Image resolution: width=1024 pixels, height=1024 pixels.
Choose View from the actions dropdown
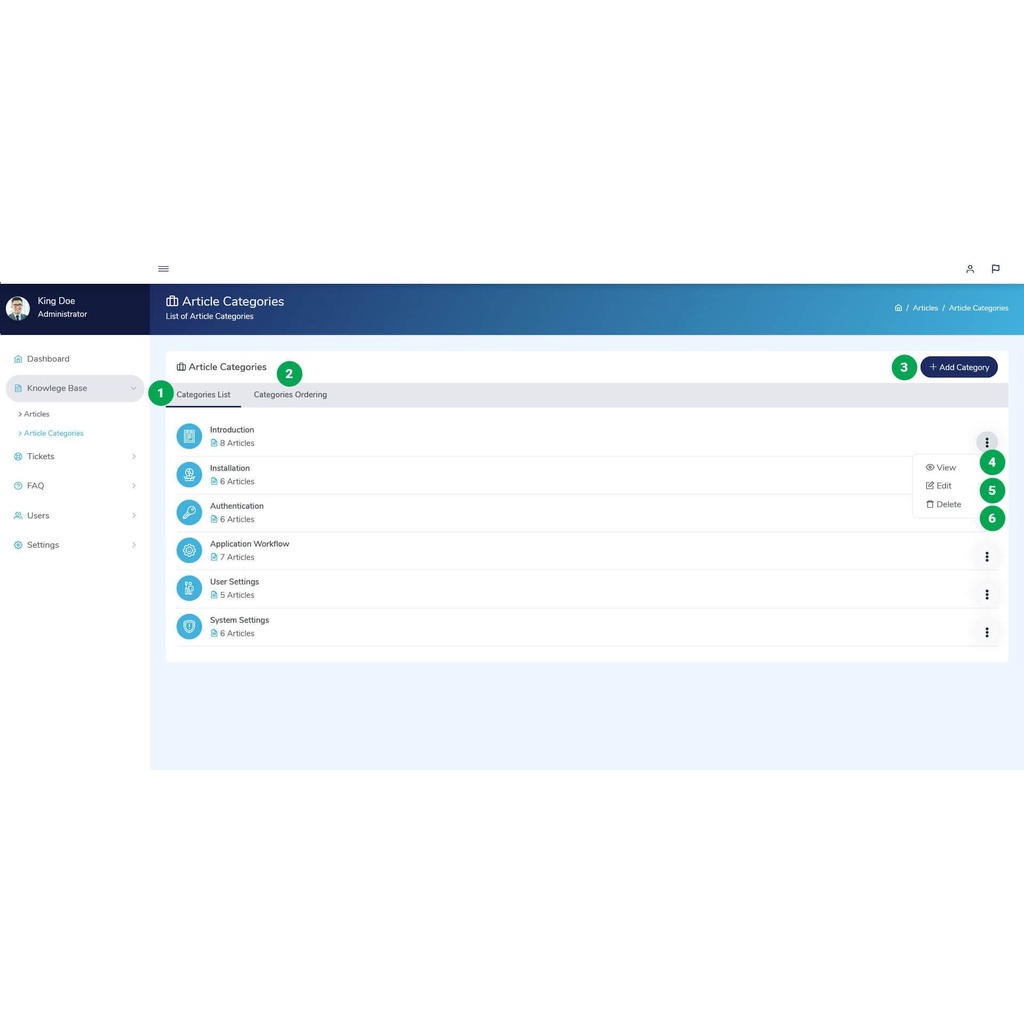coord(940,468)
